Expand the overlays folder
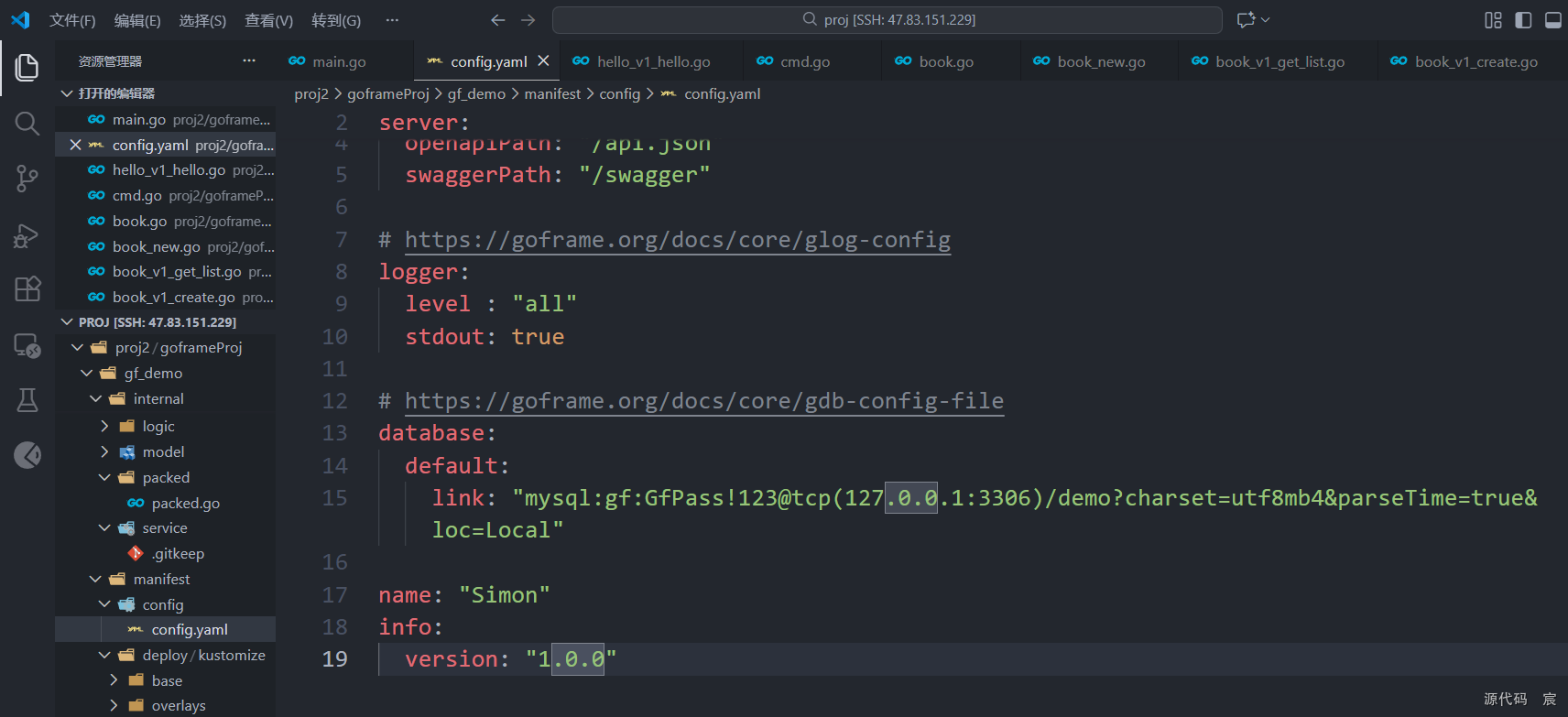Image resolution: width=1568 pixels, height=717 pixels. (114, 706)
